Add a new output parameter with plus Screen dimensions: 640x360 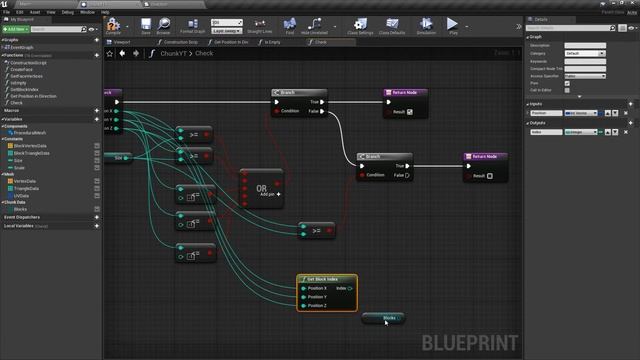click(630, 123)
